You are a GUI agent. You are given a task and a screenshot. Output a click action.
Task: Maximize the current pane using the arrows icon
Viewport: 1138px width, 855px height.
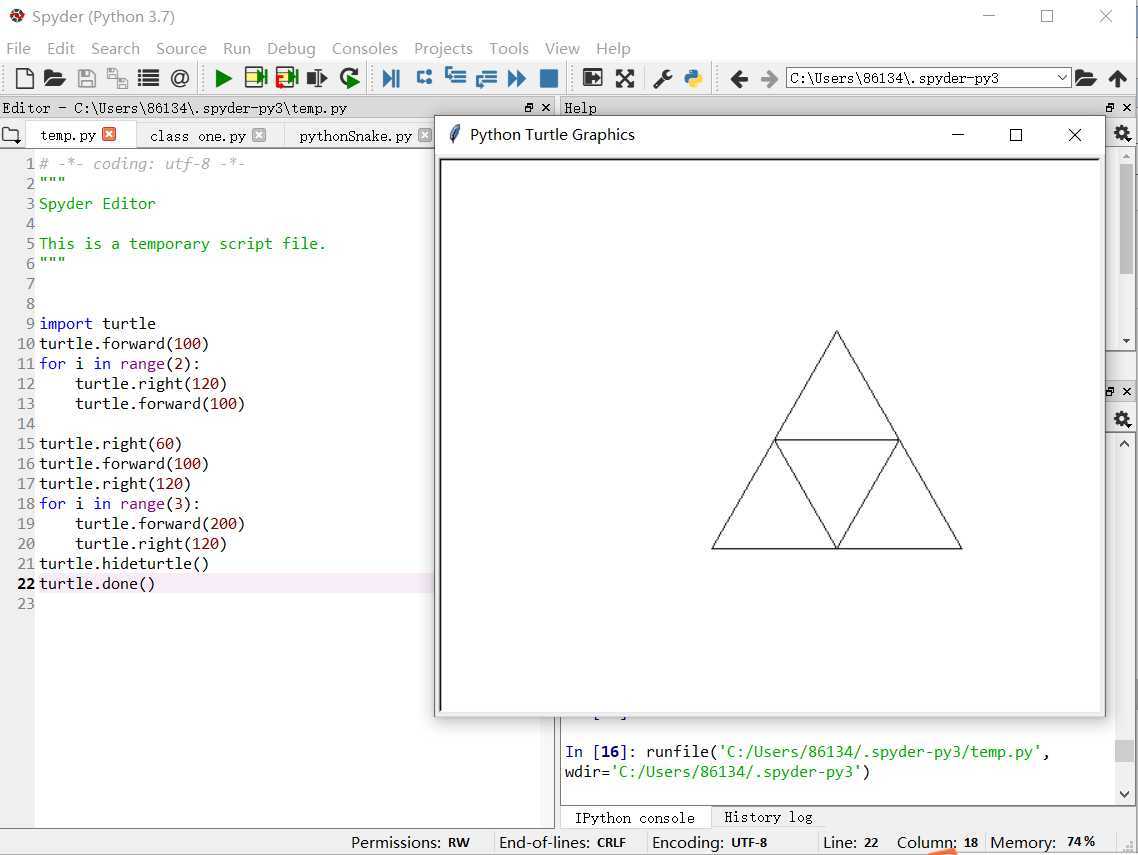tap(625, 78)
